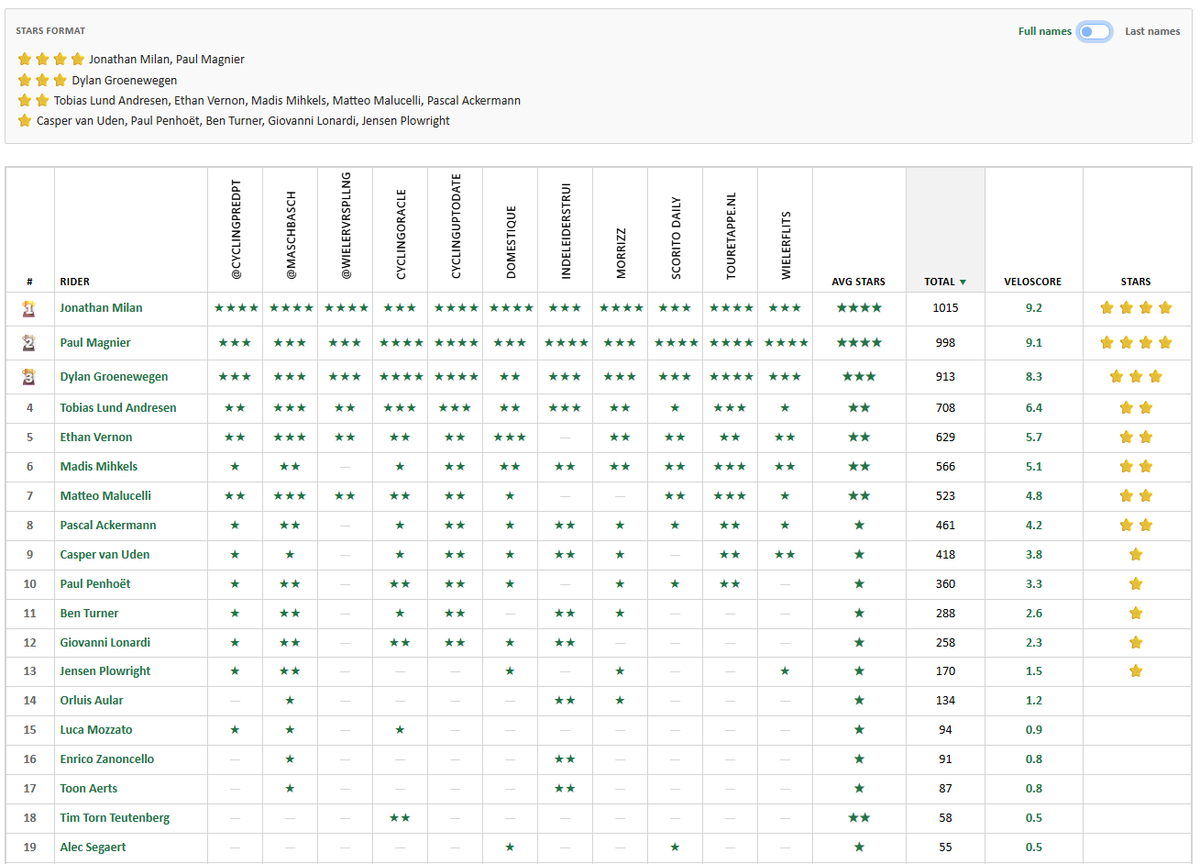Click the two-star legend icon in Stars Format
The image size is (1200, 864).
[x=33, y=100]
